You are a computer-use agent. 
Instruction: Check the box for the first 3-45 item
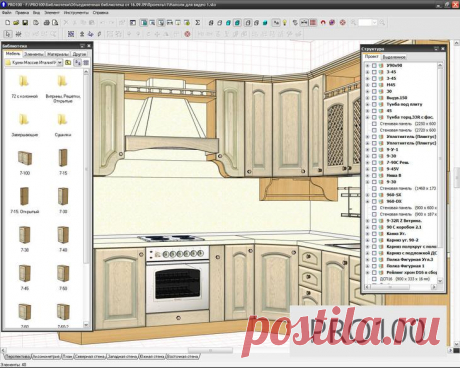coord(374,72)
